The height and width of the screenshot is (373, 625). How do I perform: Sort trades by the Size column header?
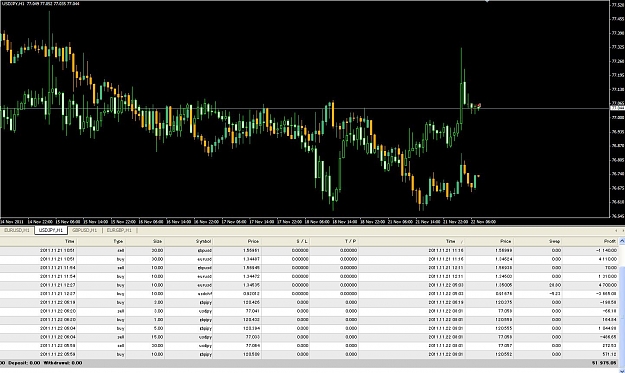[x=158, y=241]
